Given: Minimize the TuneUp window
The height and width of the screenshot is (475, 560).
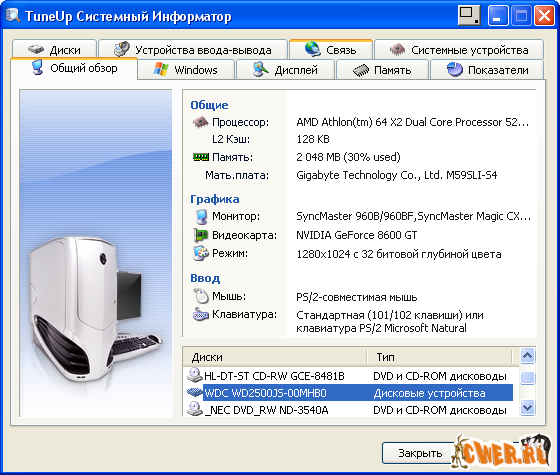Looking at the screenshot, I should (498, 16).
